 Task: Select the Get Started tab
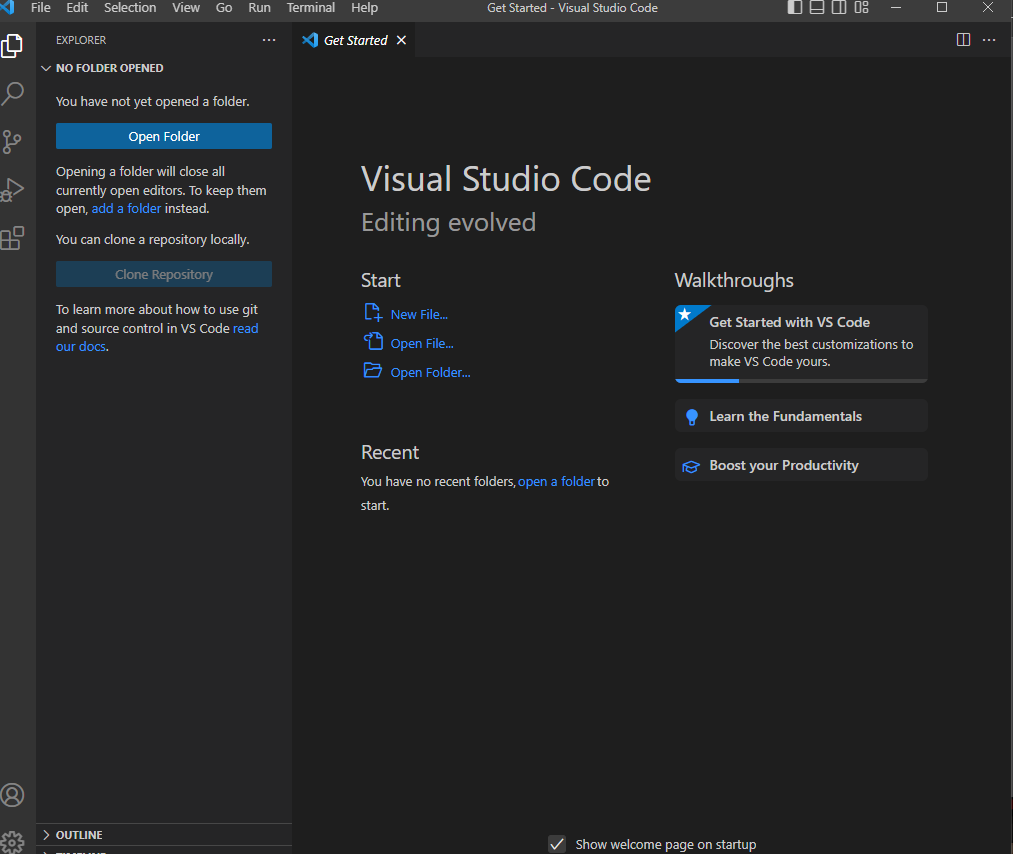click(x=354, y=40)
